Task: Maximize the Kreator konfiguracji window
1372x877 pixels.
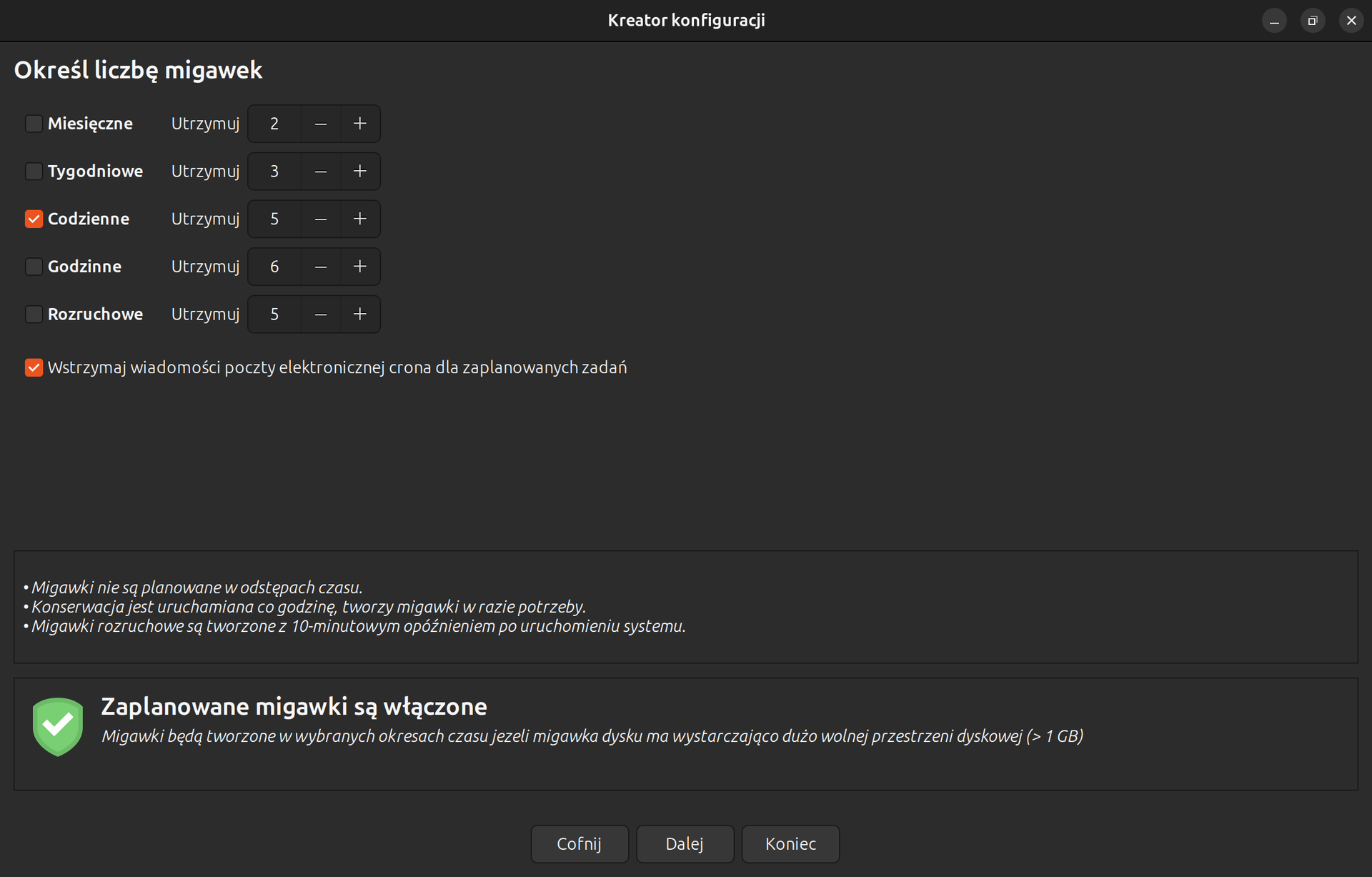Action: 1312,21
